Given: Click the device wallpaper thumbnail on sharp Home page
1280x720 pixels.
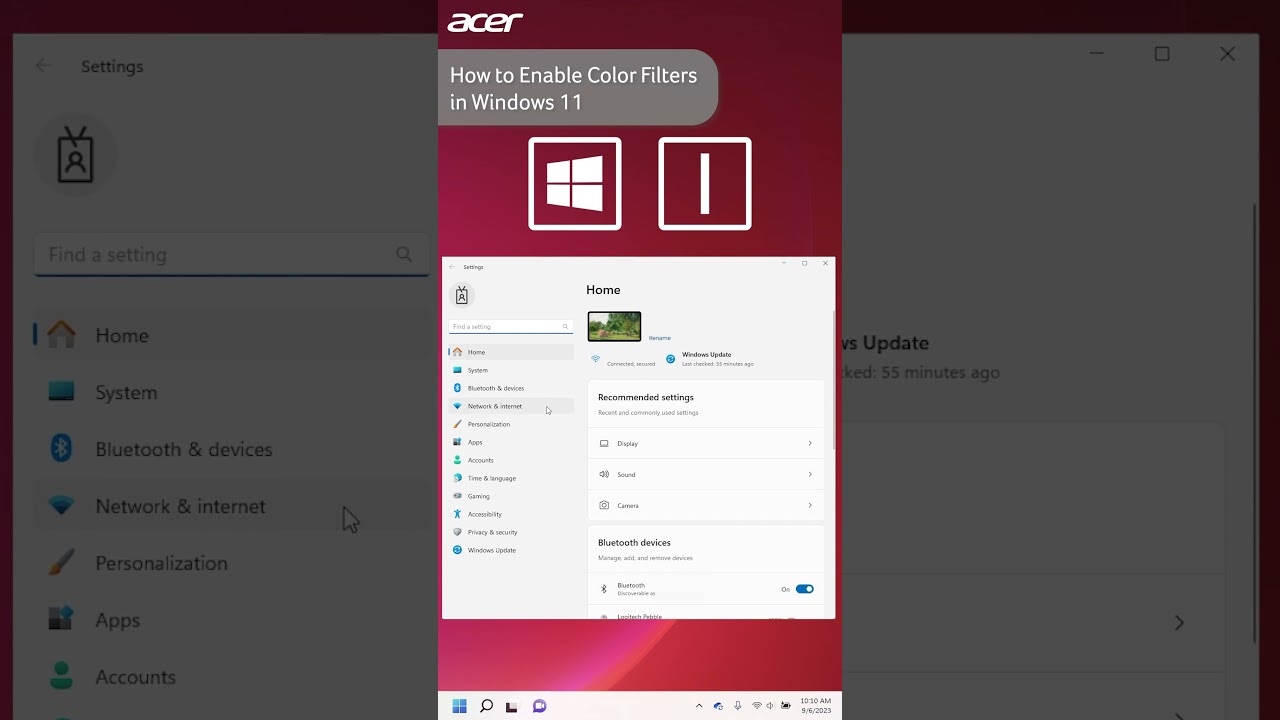Looking at the screenshot, I should 615,326.
